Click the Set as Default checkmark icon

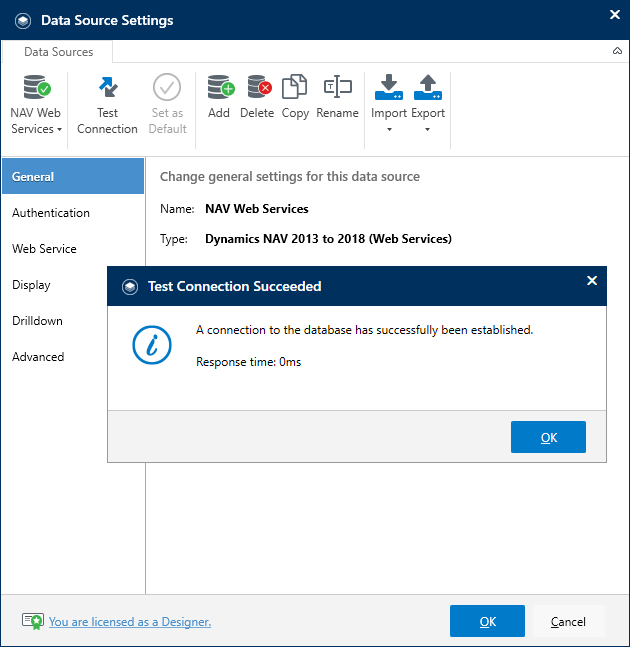tap(167, 87)
